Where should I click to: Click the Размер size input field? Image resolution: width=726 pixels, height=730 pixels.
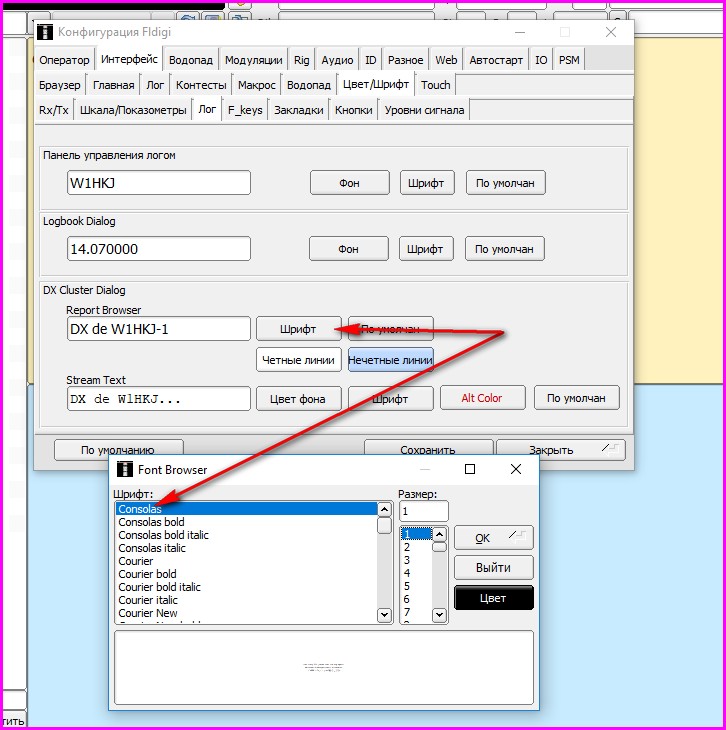(x=424, y=511)
